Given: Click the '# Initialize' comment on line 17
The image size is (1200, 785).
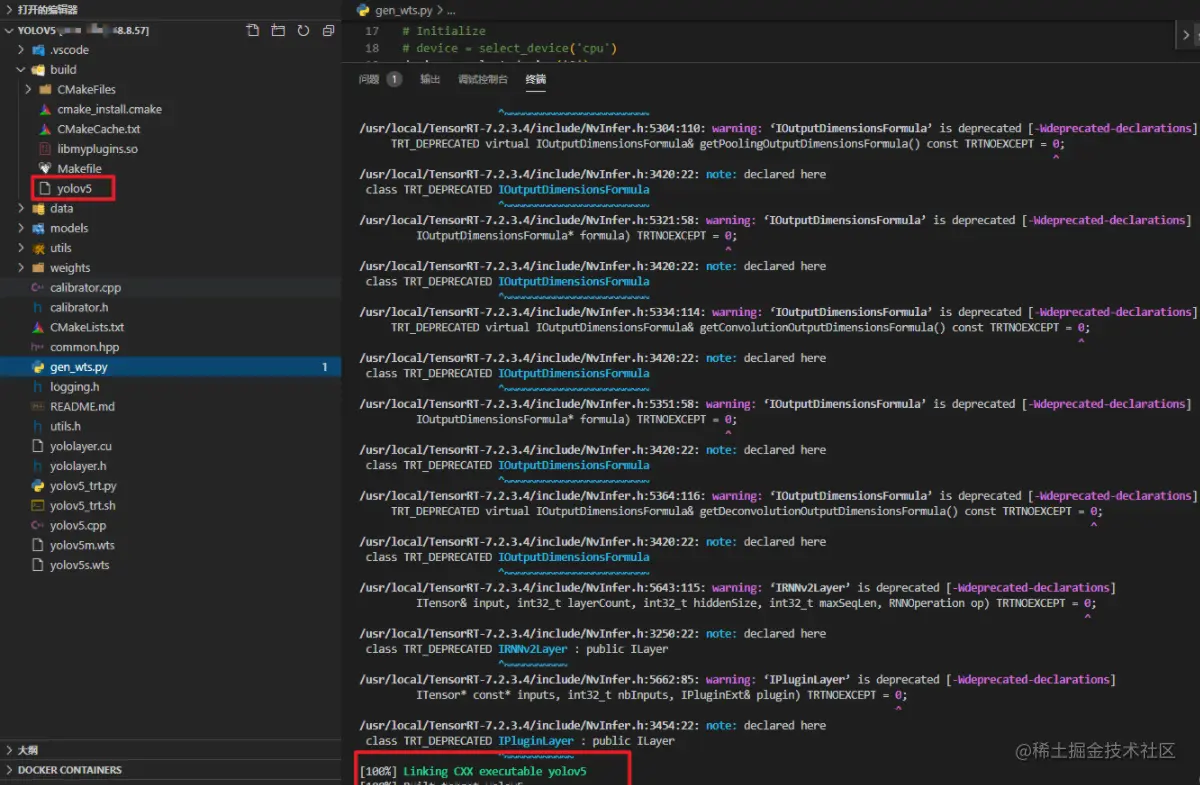Looking at the screenshot, I should pos(444,31).
